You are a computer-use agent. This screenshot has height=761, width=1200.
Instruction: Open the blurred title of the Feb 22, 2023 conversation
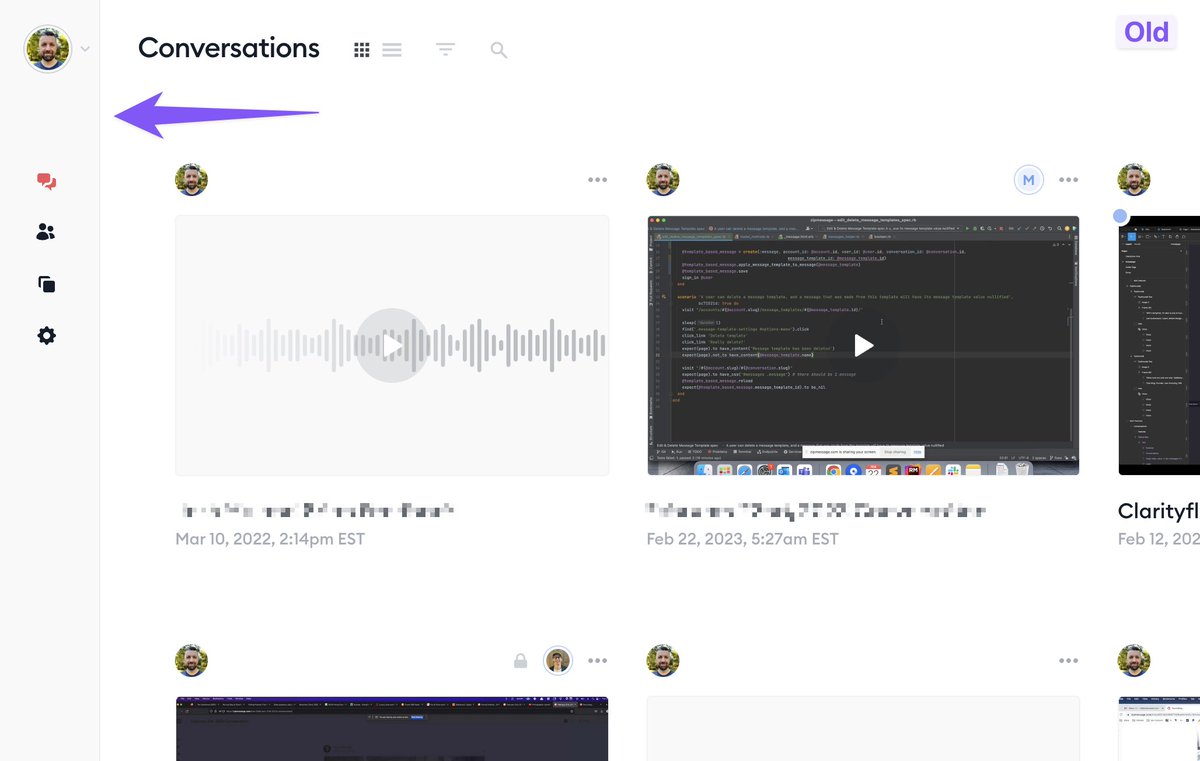816,511
